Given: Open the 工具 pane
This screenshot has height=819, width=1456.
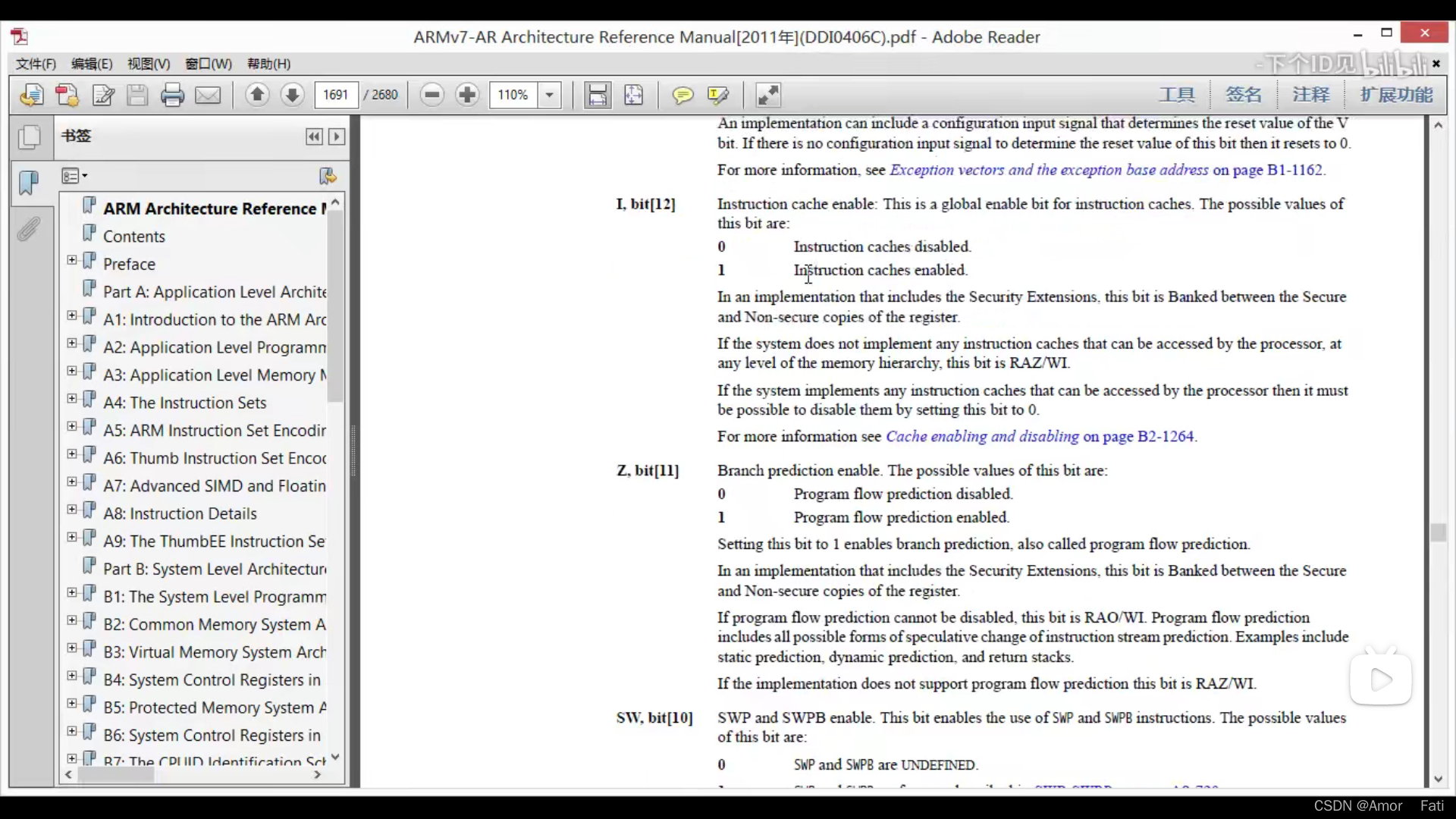Looking at the screenshot, I should click(1177, 95).
